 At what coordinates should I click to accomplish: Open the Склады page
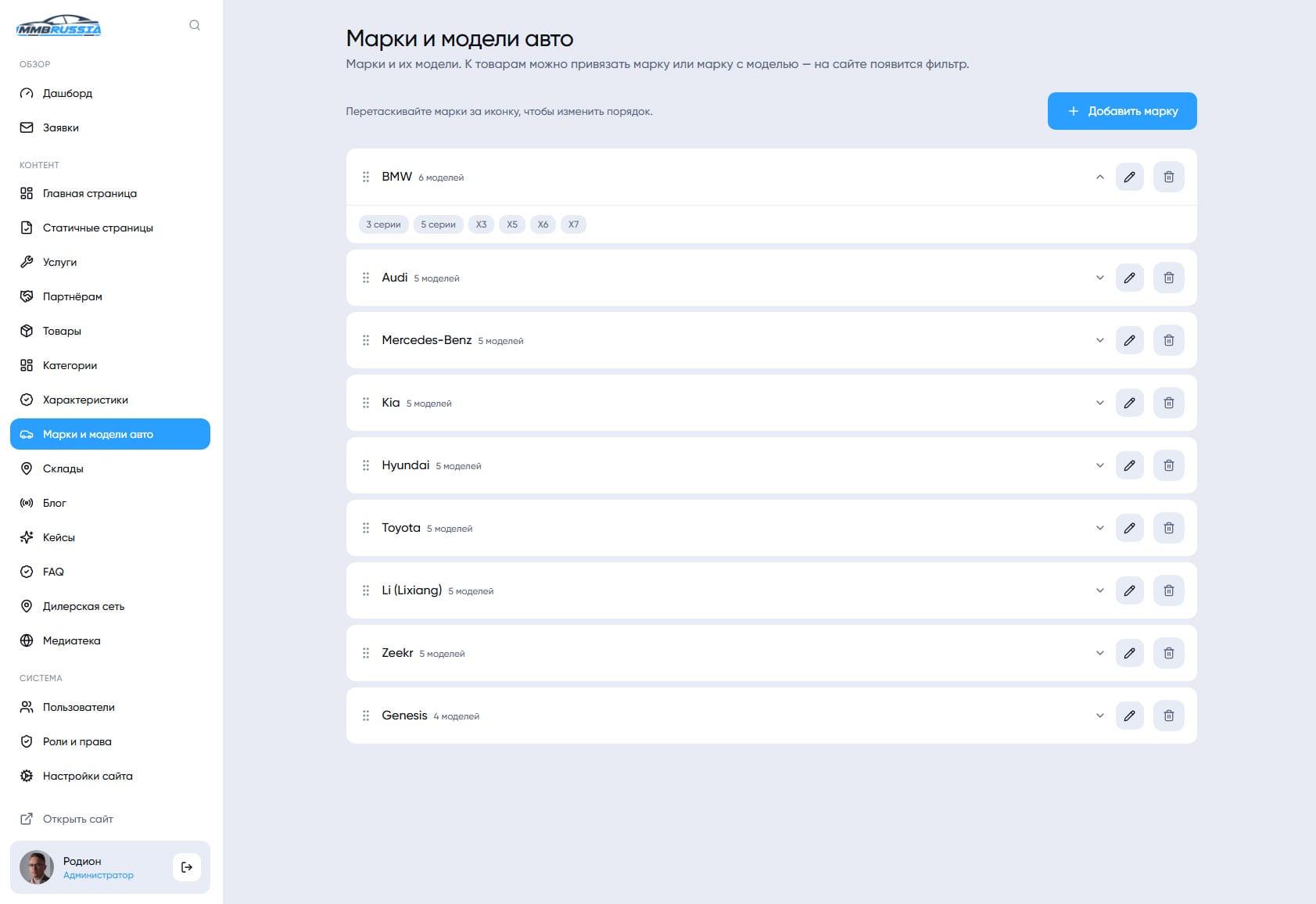coord(110,468)
